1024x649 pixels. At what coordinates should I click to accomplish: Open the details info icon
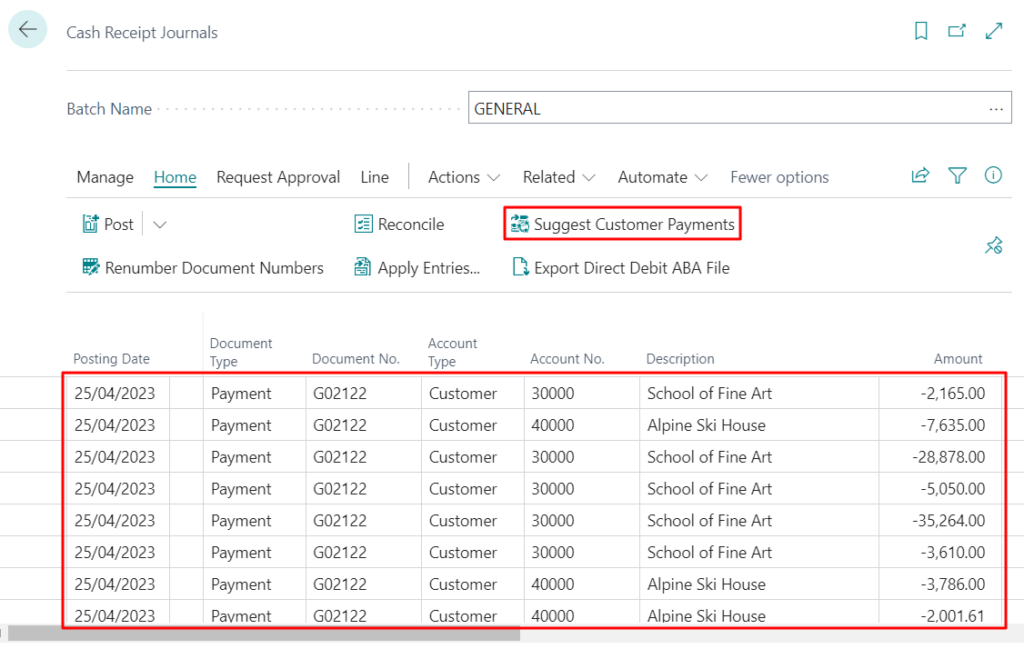pos(993,175)
